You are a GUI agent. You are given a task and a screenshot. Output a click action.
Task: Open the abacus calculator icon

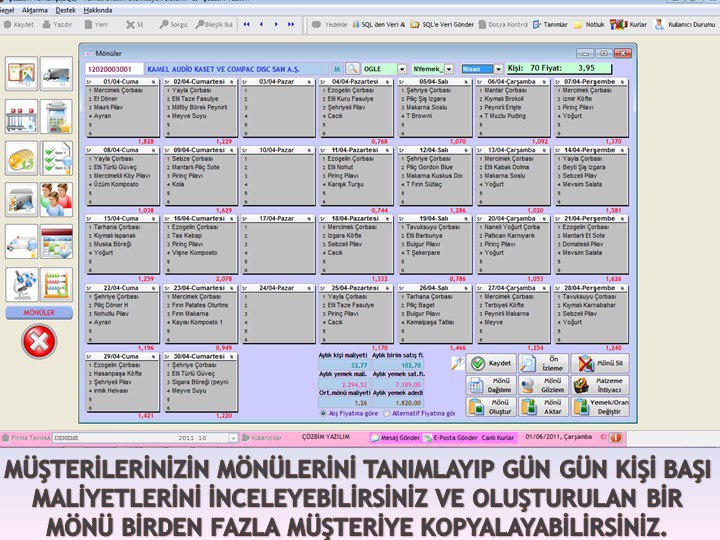tap(56, 284)
